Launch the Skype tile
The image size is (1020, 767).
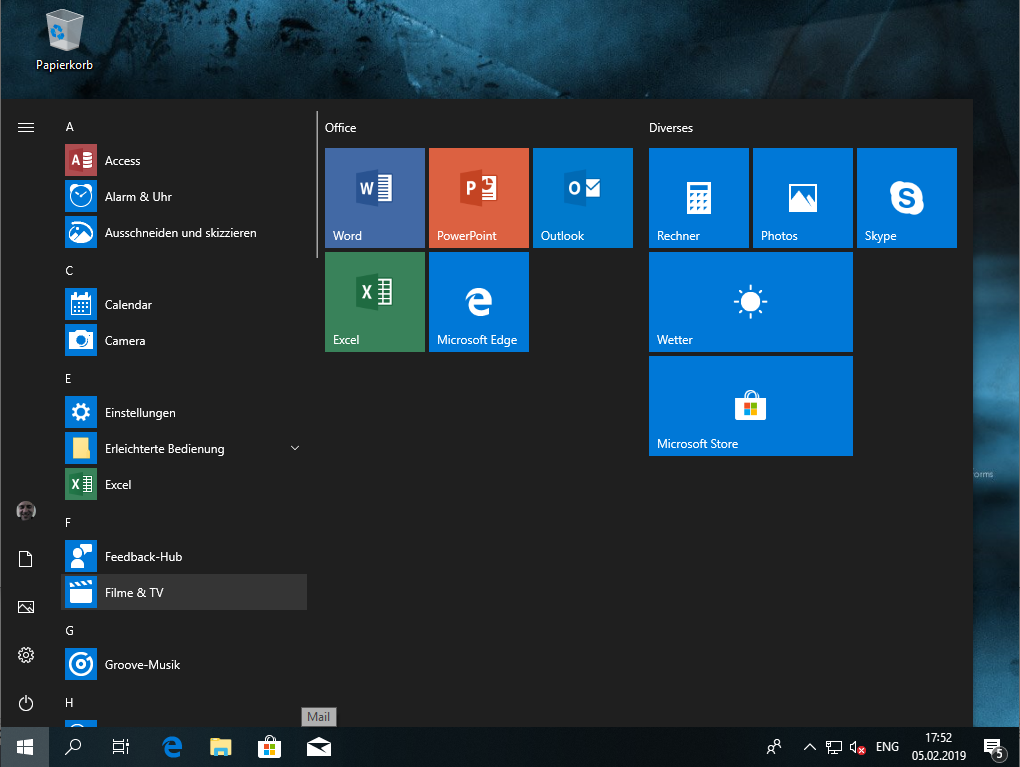point(907,198)
